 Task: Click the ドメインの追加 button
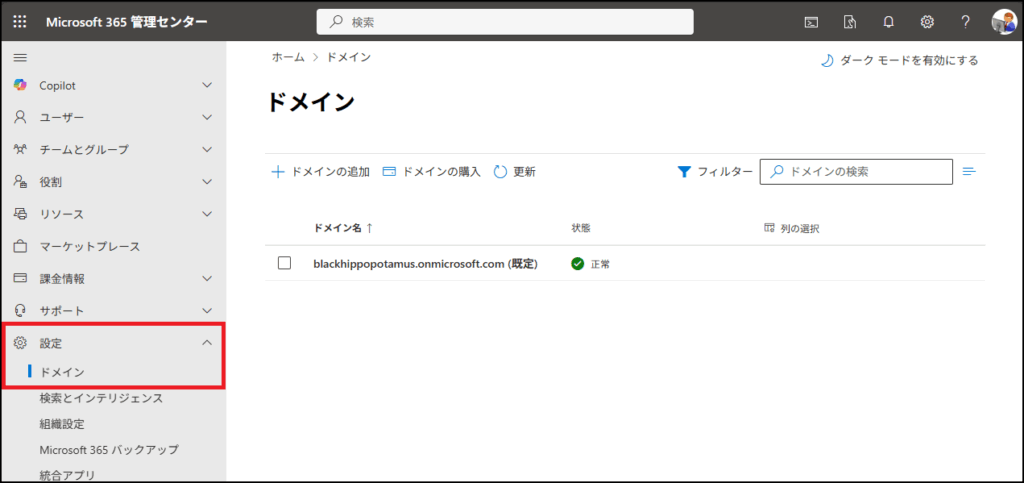(321, 172)
